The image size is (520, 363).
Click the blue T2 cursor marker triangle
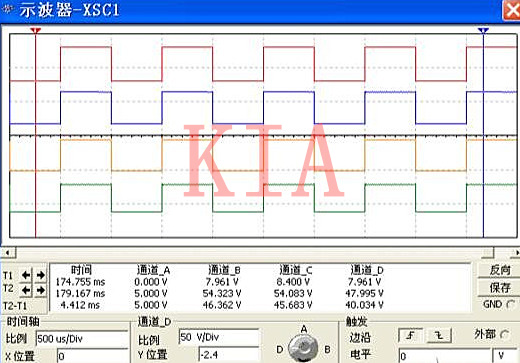point(483,31)
